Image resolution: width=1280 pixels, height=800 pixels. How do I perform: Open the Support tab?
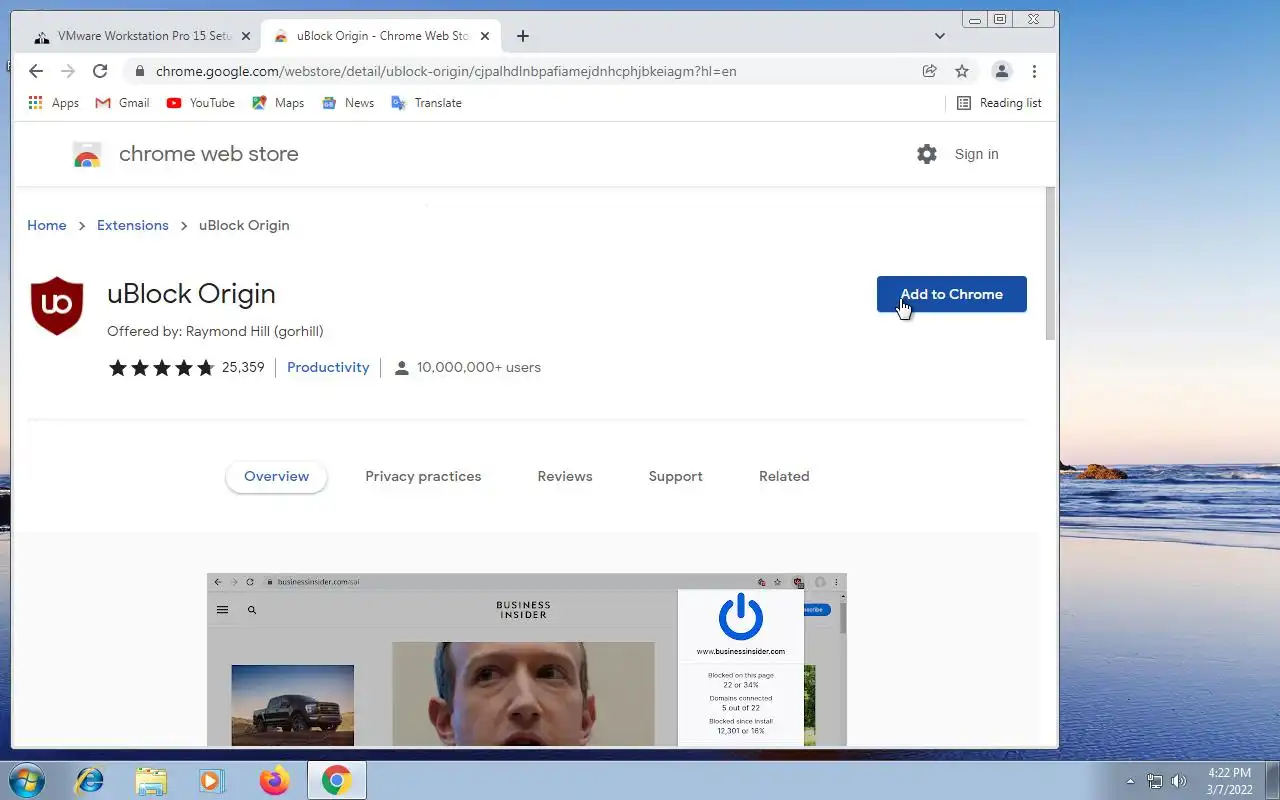click(x=675, y=477)
